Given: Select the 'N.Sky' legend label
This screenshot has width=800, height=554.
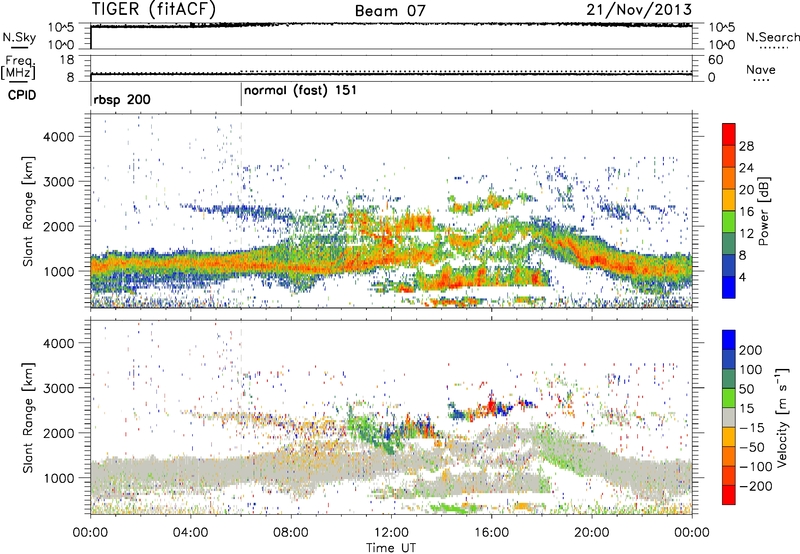Looking at the screenshot, I should point(19,37).
